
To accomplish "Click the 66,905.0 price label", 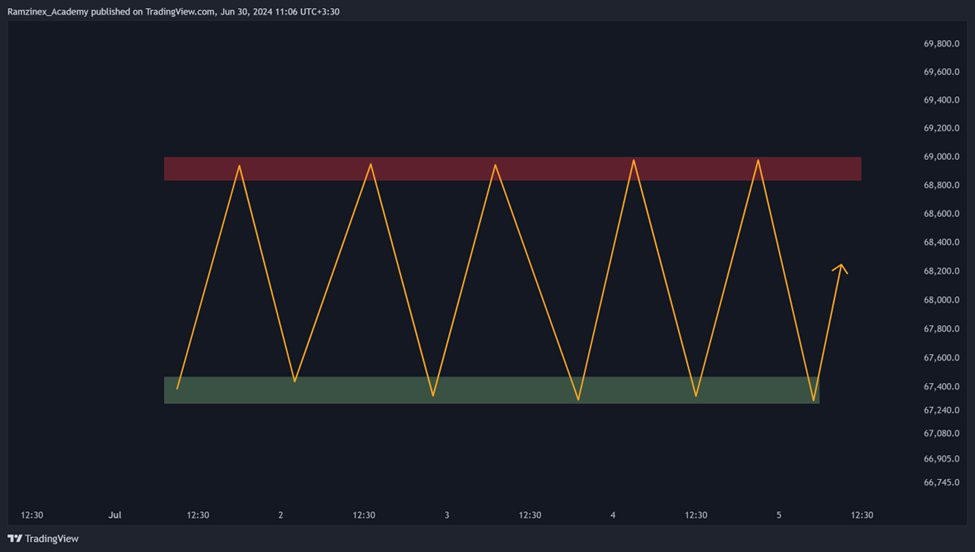I will 941,459.
